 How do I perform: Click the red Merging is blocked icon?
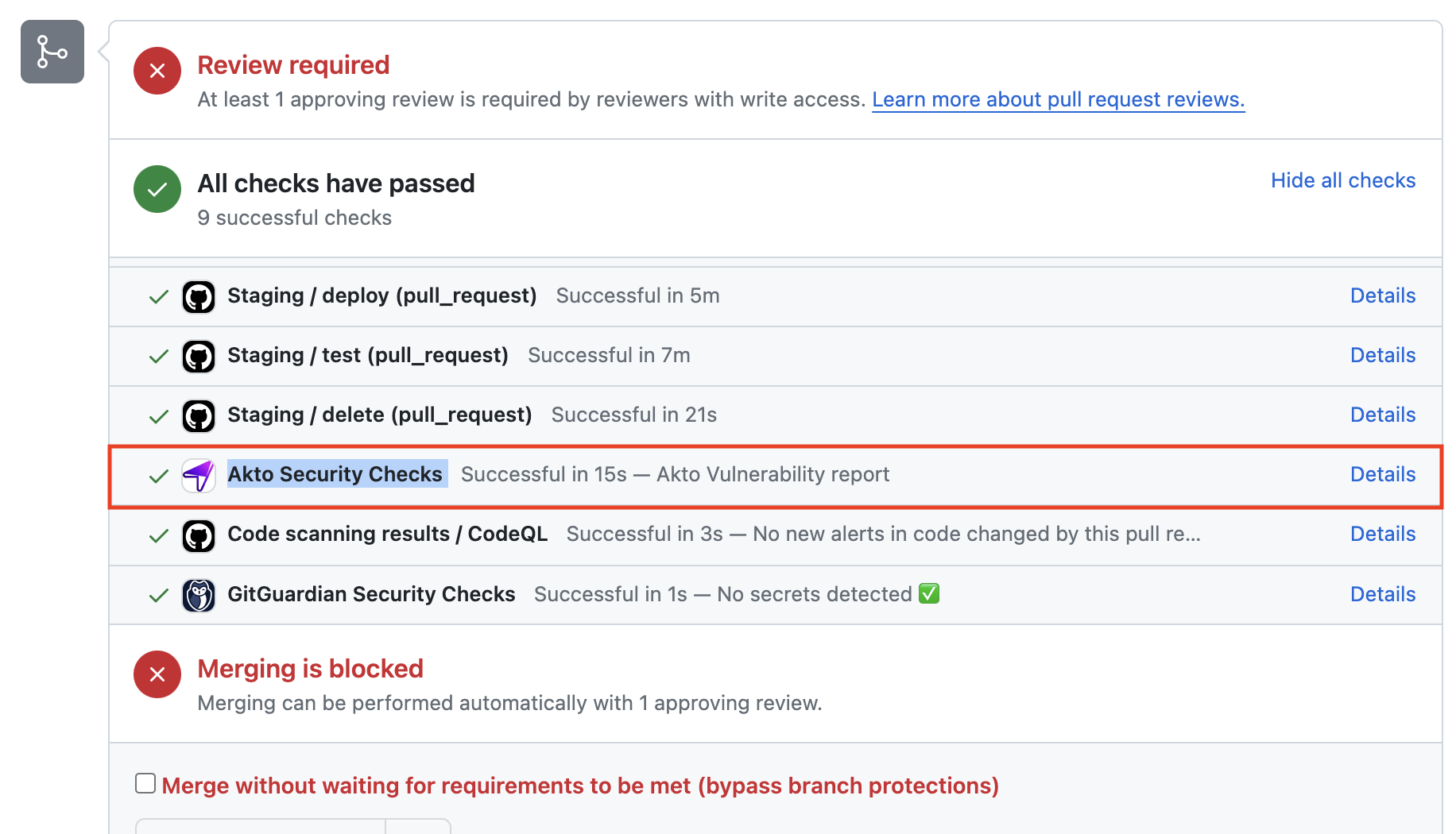157,674
